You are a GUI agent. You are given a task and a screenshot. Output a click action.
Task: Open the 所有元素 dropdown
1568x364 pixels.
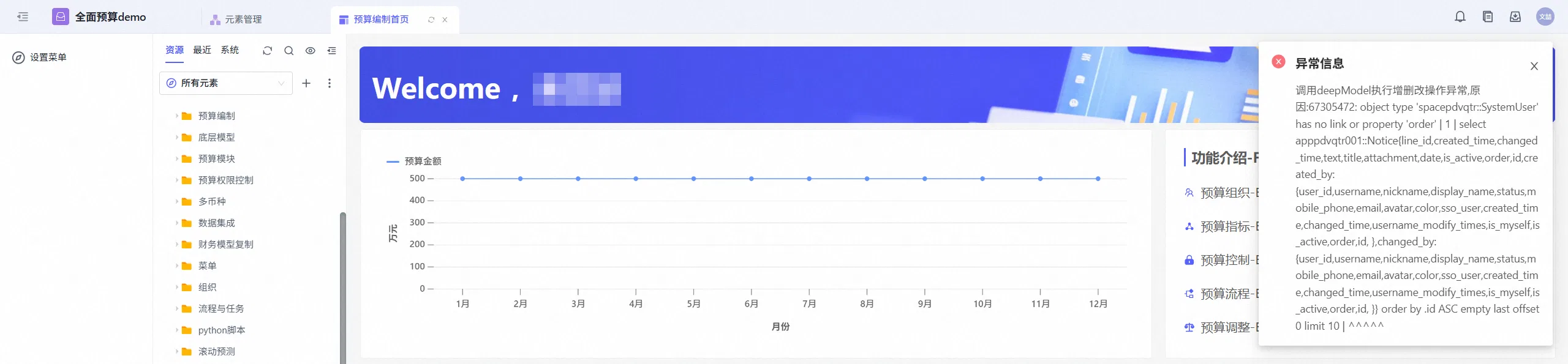225,83
